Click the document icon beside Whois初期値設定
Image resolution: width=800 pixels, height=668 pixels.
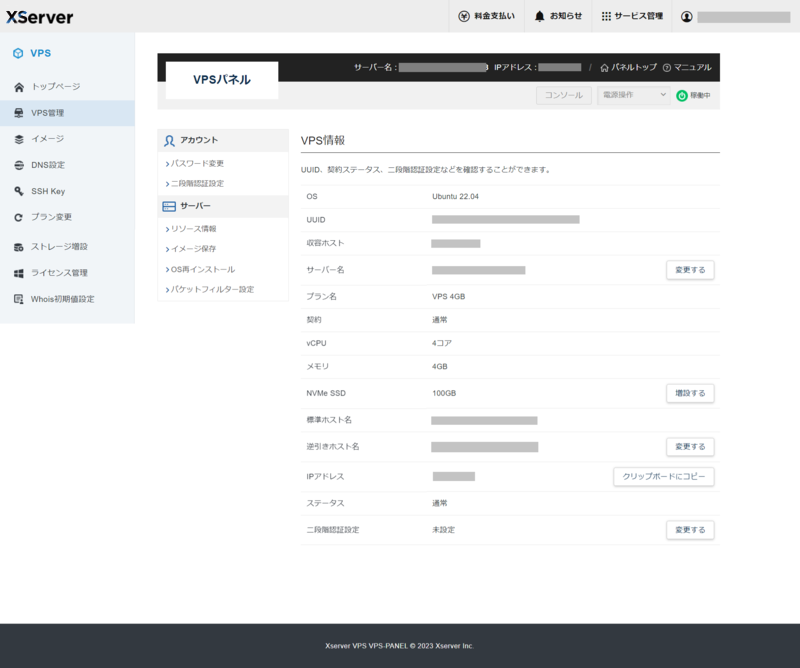[19, 299]
